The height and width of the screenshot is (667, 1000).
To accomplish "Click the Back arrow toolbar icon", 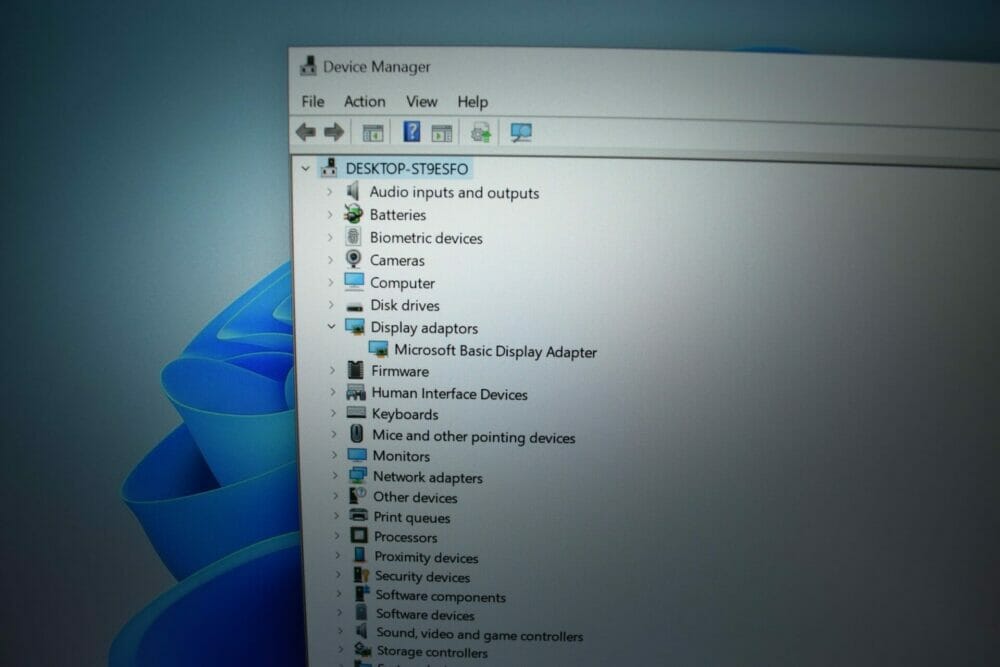I will tap(305, 131).
